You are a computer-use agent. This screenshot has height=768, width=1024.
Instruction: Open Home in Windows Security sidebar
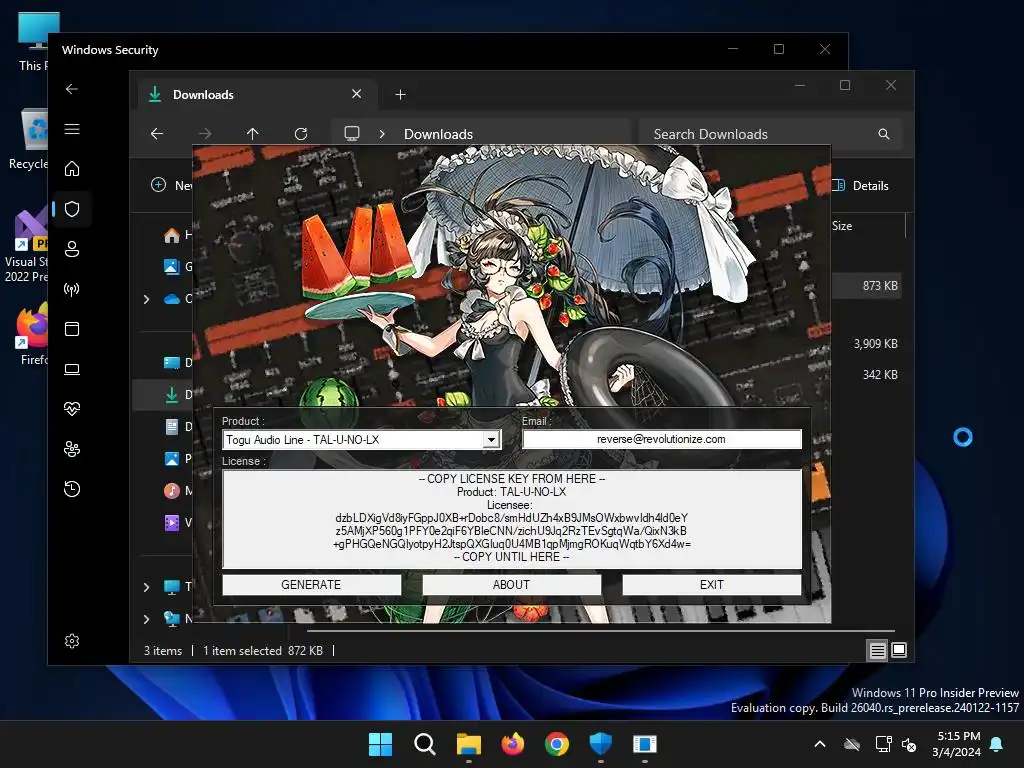(72, 169)
